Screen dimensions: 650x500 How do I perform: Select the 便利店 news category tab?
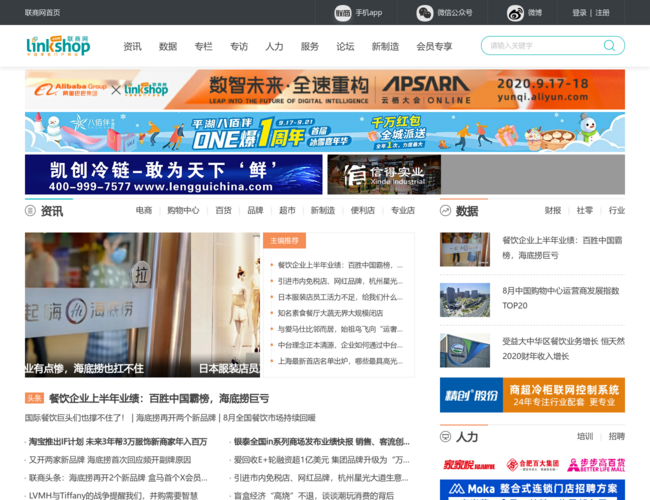[363, 210]
